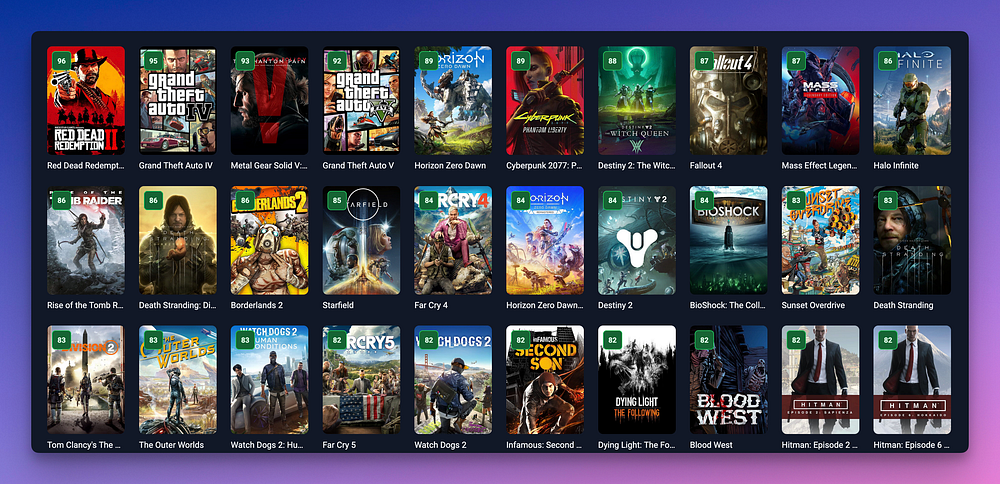The height and width of the screenshot is (484, 1000).
Task: Click the plain 'Destiny 2' title
Action: [615, 305]
